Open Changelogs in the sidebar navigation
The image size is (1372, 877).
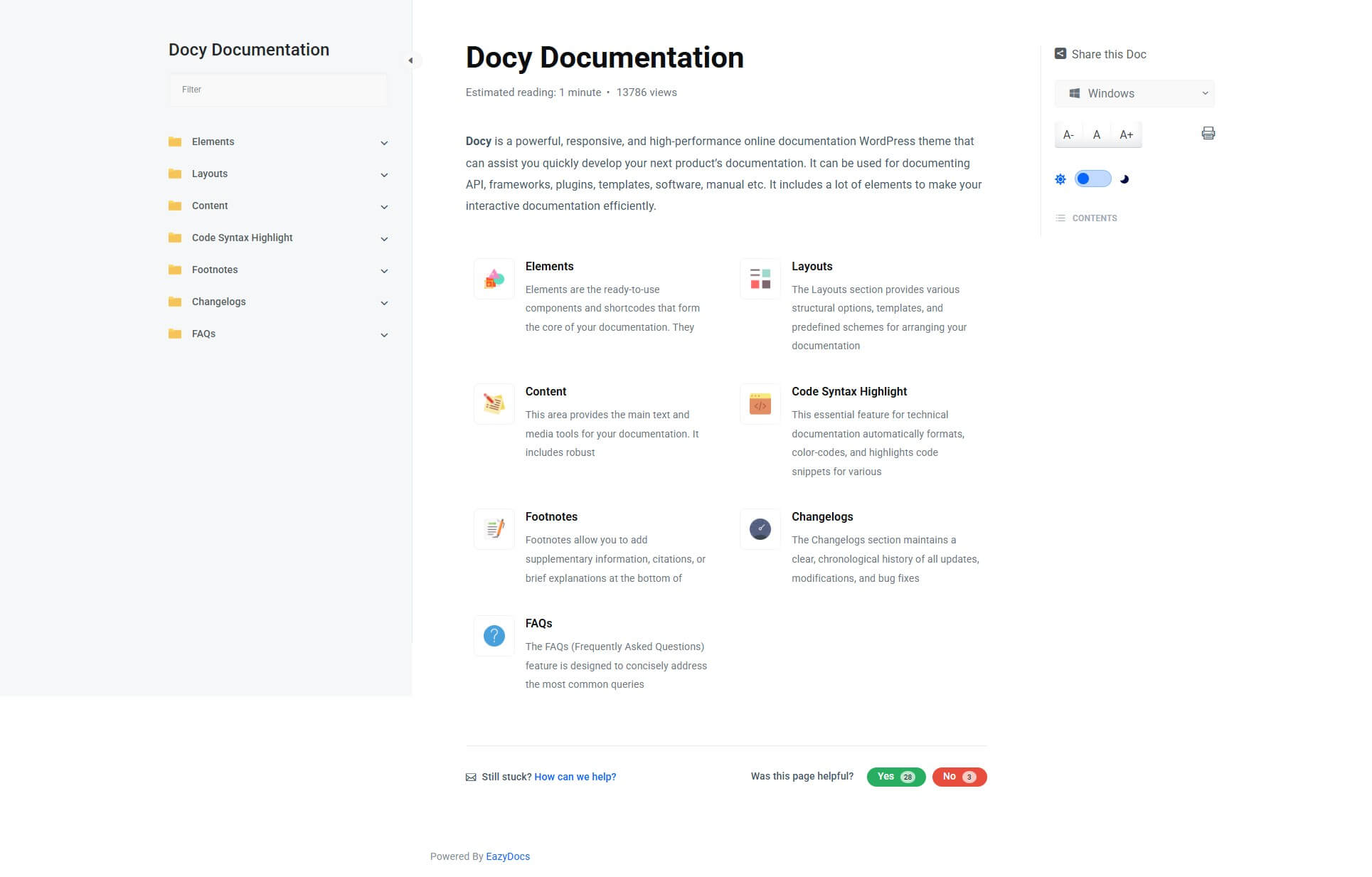pos(218,302)
